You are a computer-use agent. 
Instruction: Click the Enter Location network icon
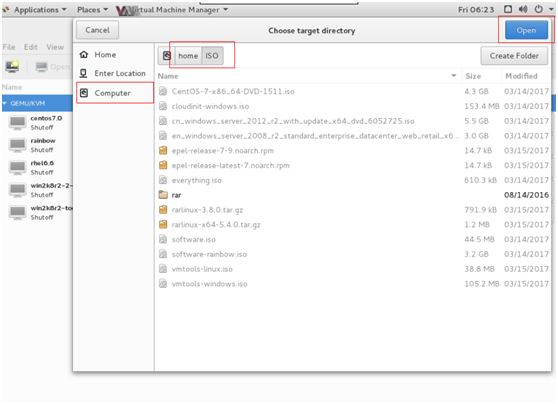click(84, 73)
